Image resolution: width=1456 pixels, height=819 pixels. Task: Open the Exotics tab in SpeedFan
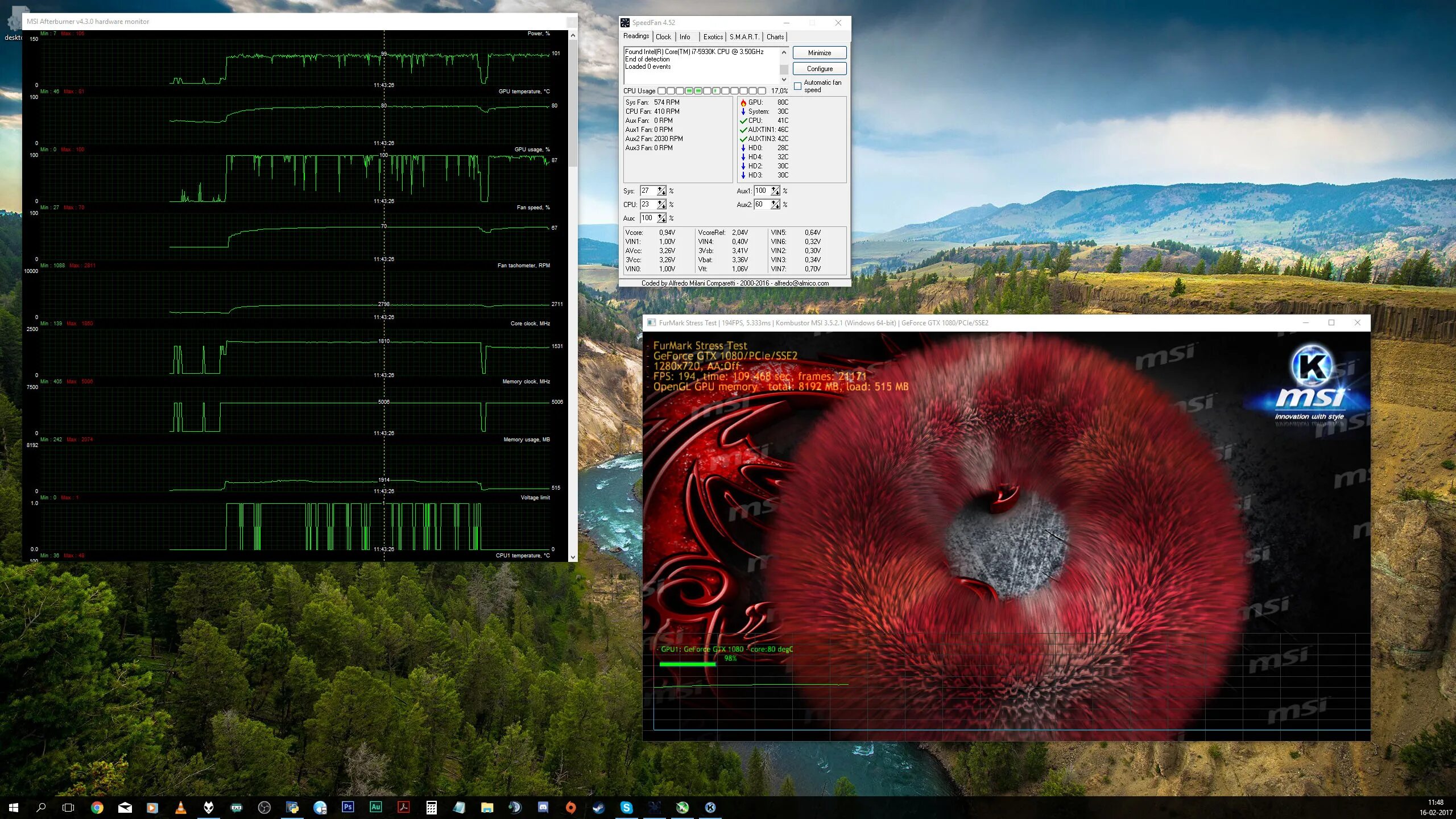[x=713, y=37]
